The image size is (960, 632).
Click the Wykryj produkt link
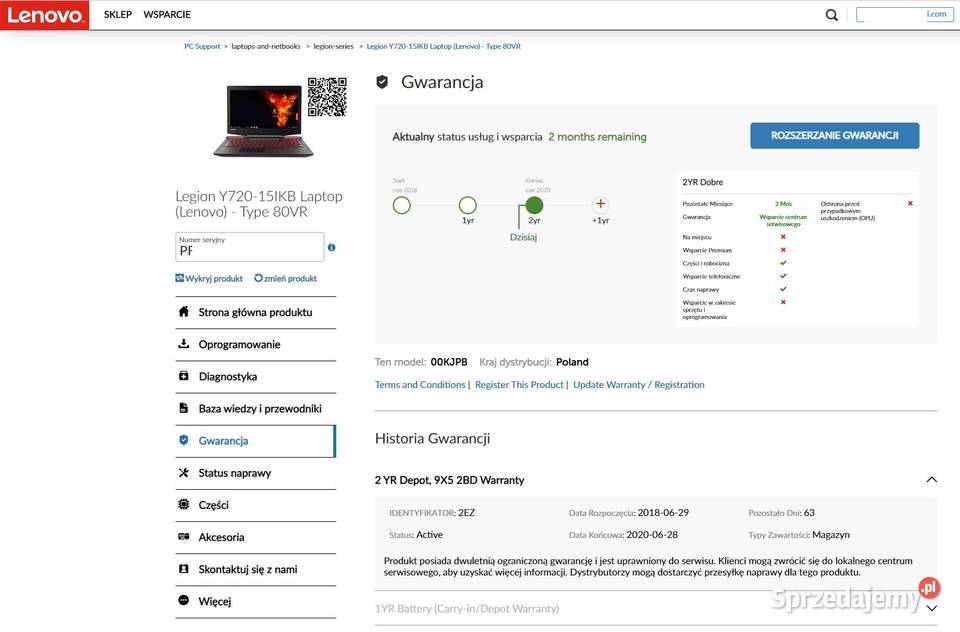(x=214, y=279)
